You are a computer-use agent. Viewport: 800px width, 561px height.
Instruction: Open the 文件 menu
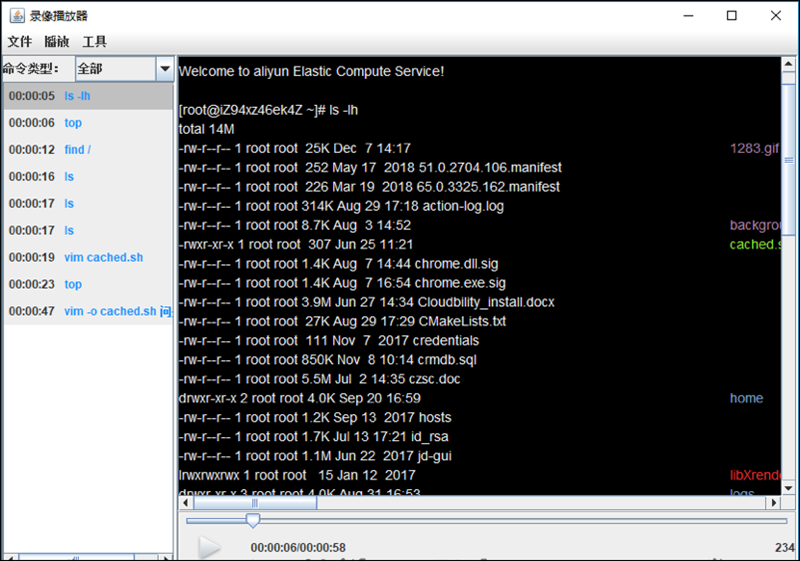(x=20, y=42)
